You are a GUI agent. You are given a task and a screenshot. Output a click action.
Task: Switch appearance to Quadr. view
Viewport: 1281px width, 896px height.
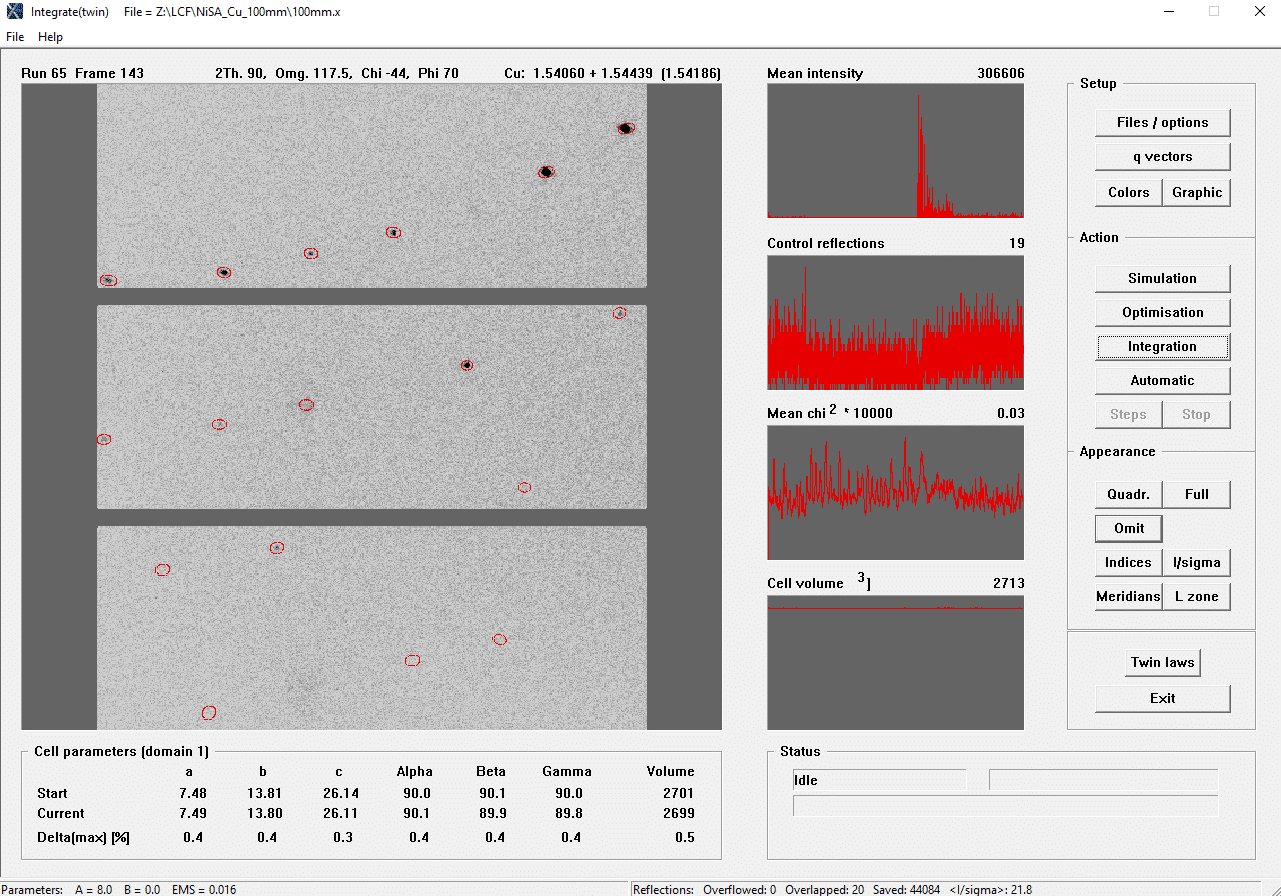(x=1128, y=494)
